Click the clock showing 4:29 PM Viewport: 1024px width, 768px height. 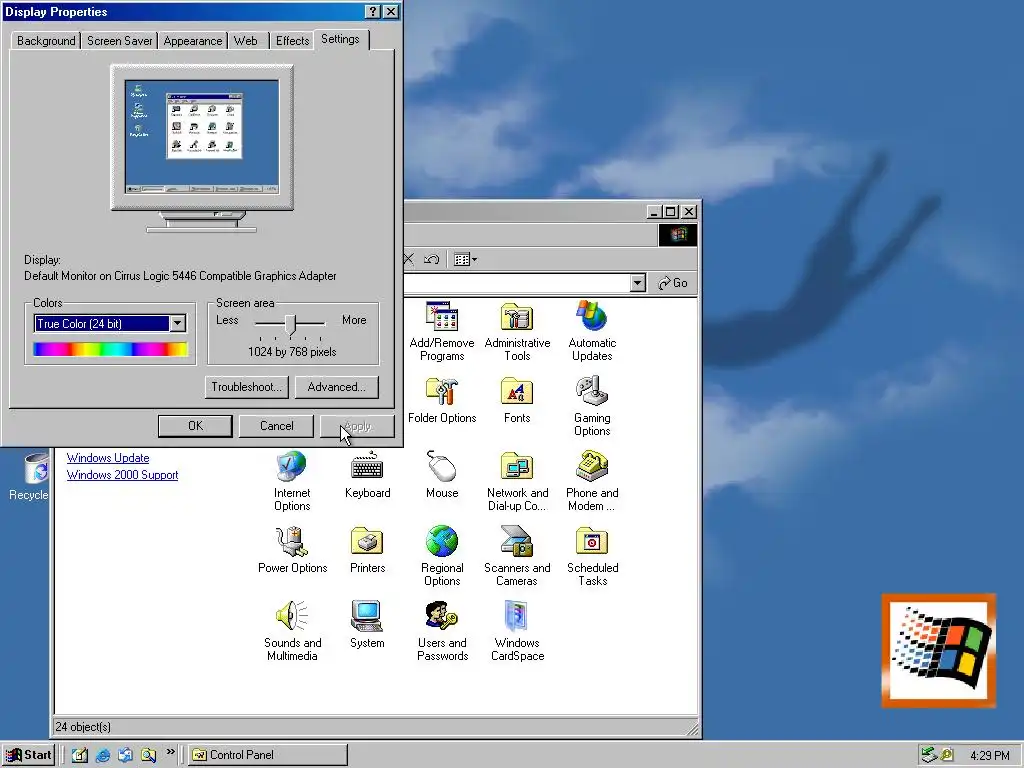[989, 756]
